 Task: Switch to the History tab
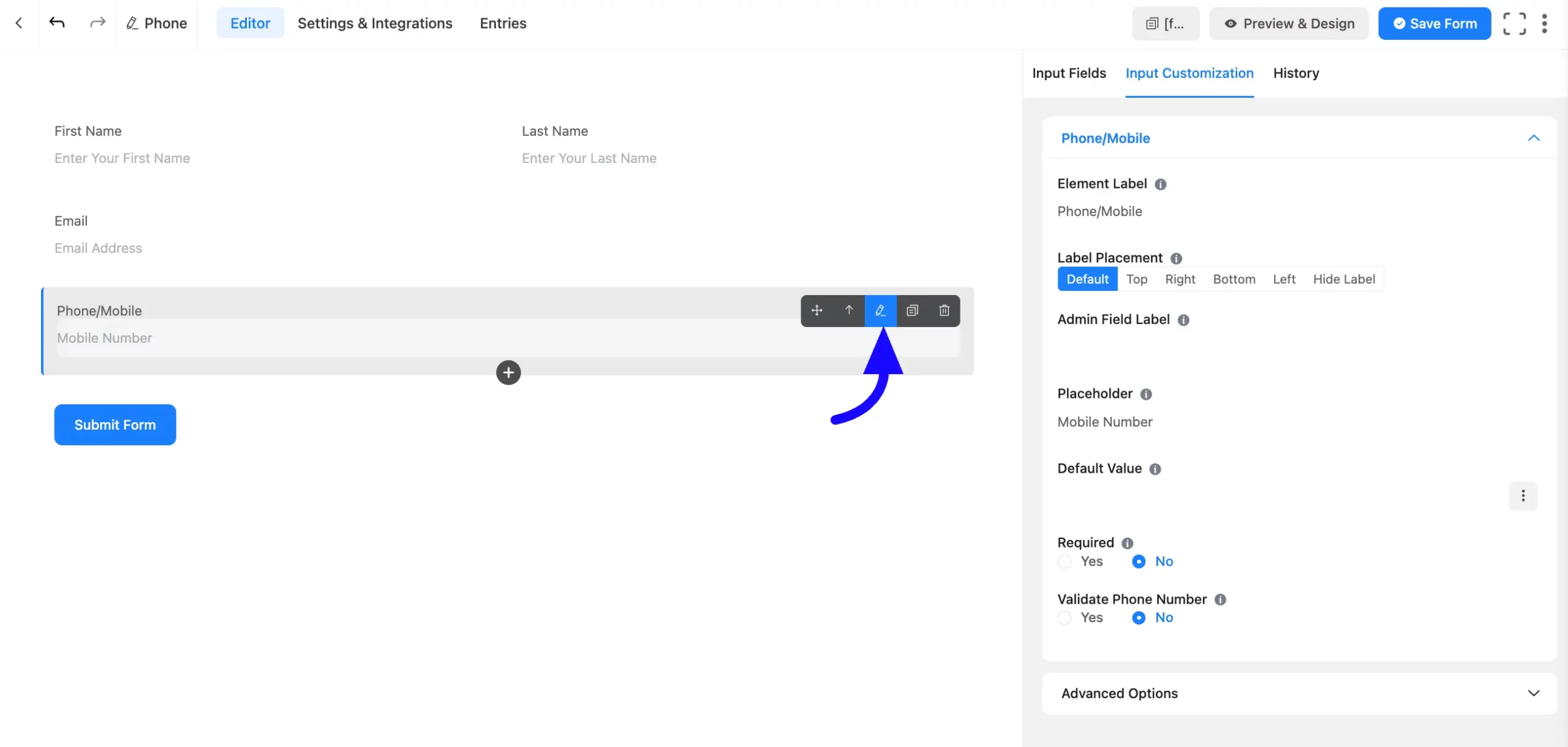click(x=1296, y=73)
